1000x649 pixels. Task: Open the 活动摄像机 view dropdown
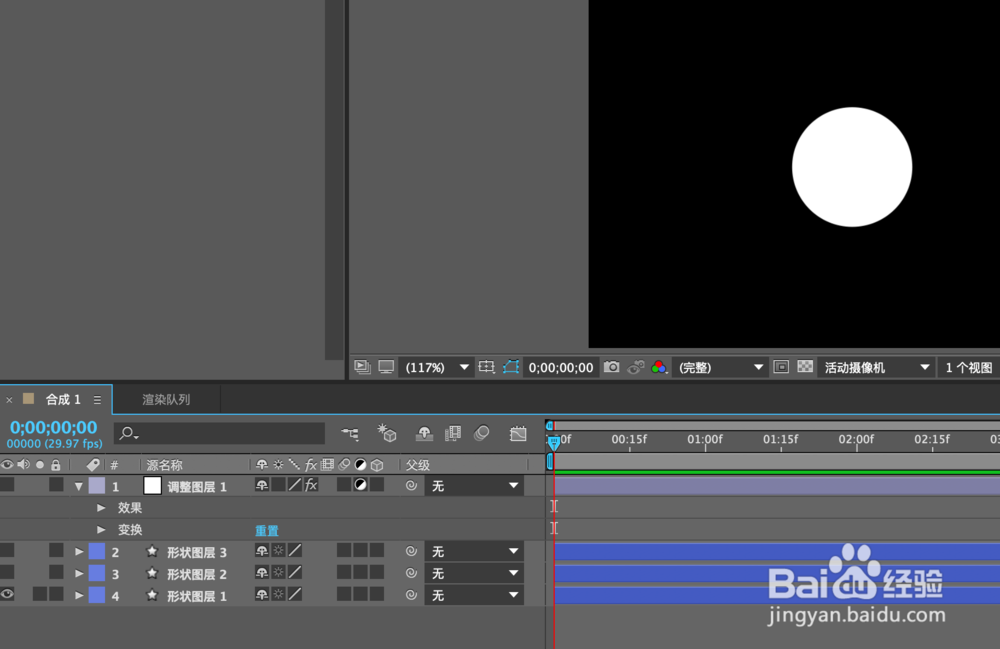pyautogui.click(x=876, y=367)
